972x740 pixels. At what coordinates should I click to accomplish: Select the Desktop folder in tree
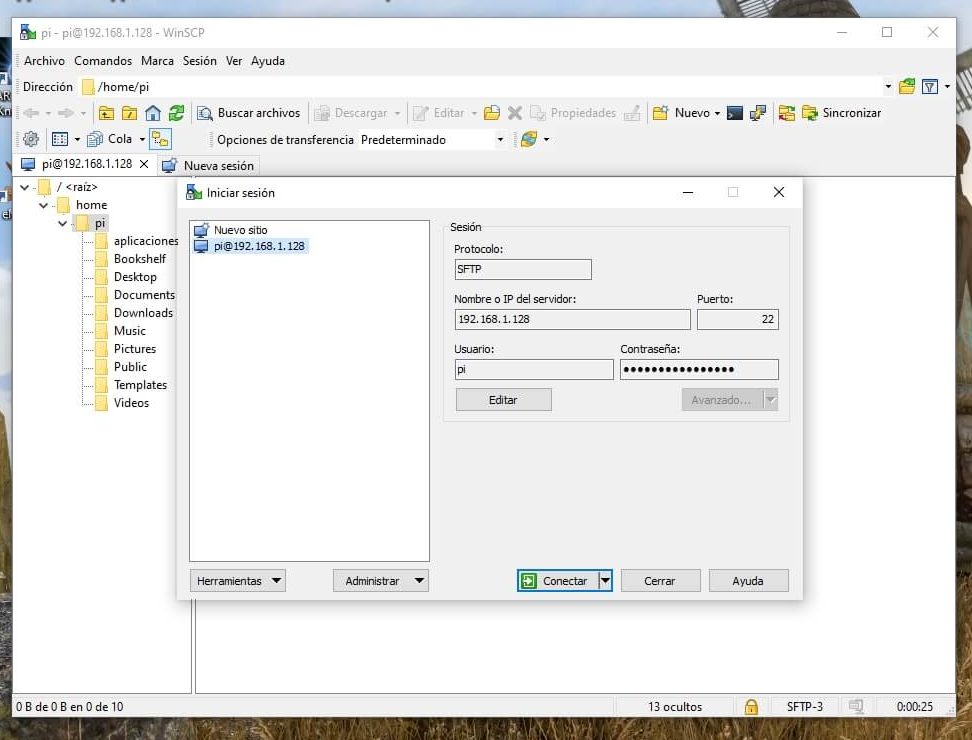click(x=135, y=277)
